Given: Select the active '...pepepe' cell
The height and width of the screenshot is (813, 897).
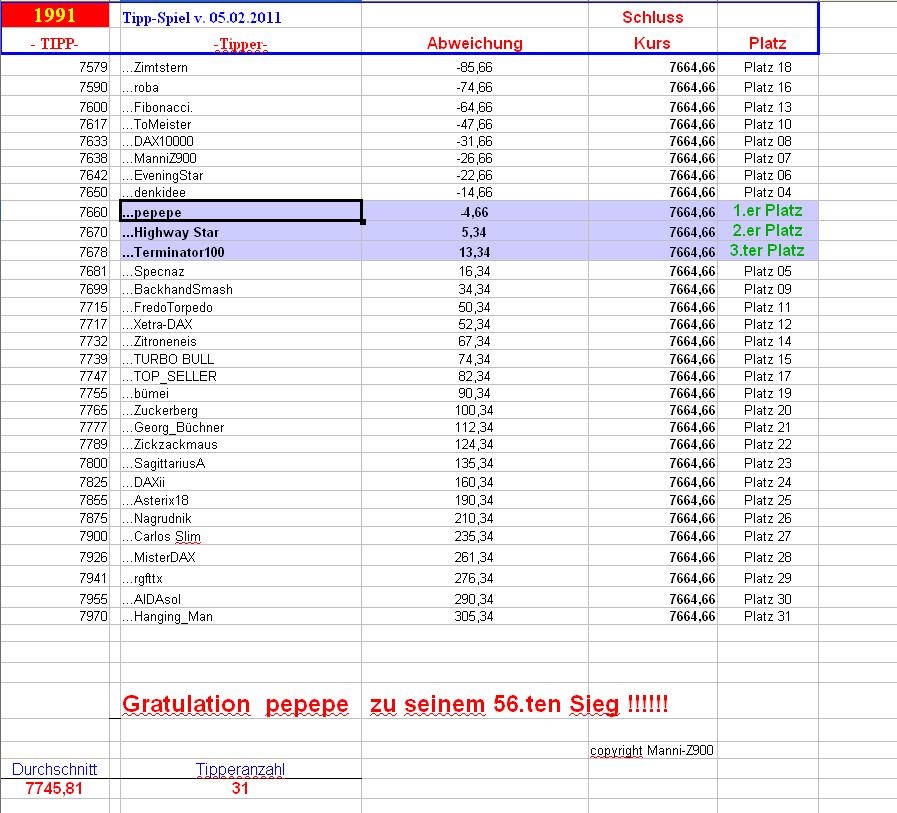Looking at the screenshot, I should pyautogui.click(x=241, y=211).
